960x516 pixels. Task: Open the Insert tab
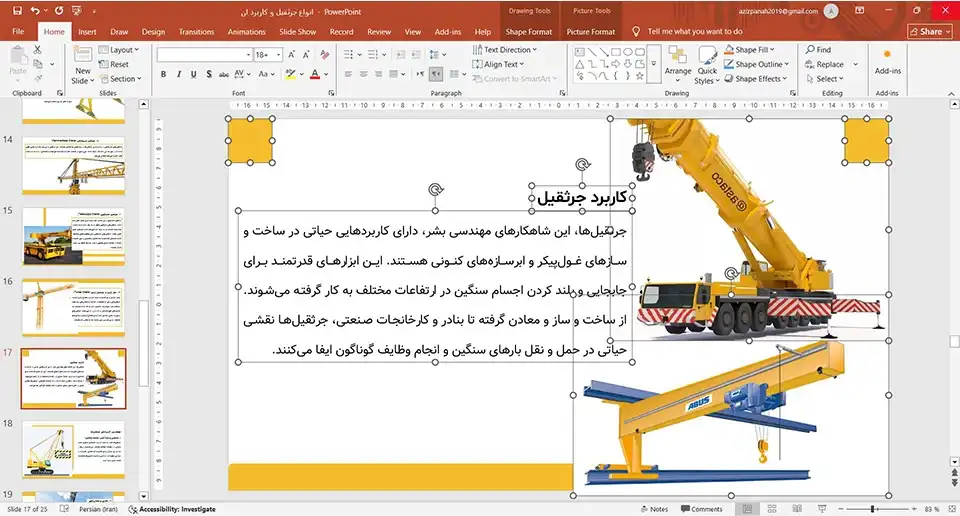[87, 31]
